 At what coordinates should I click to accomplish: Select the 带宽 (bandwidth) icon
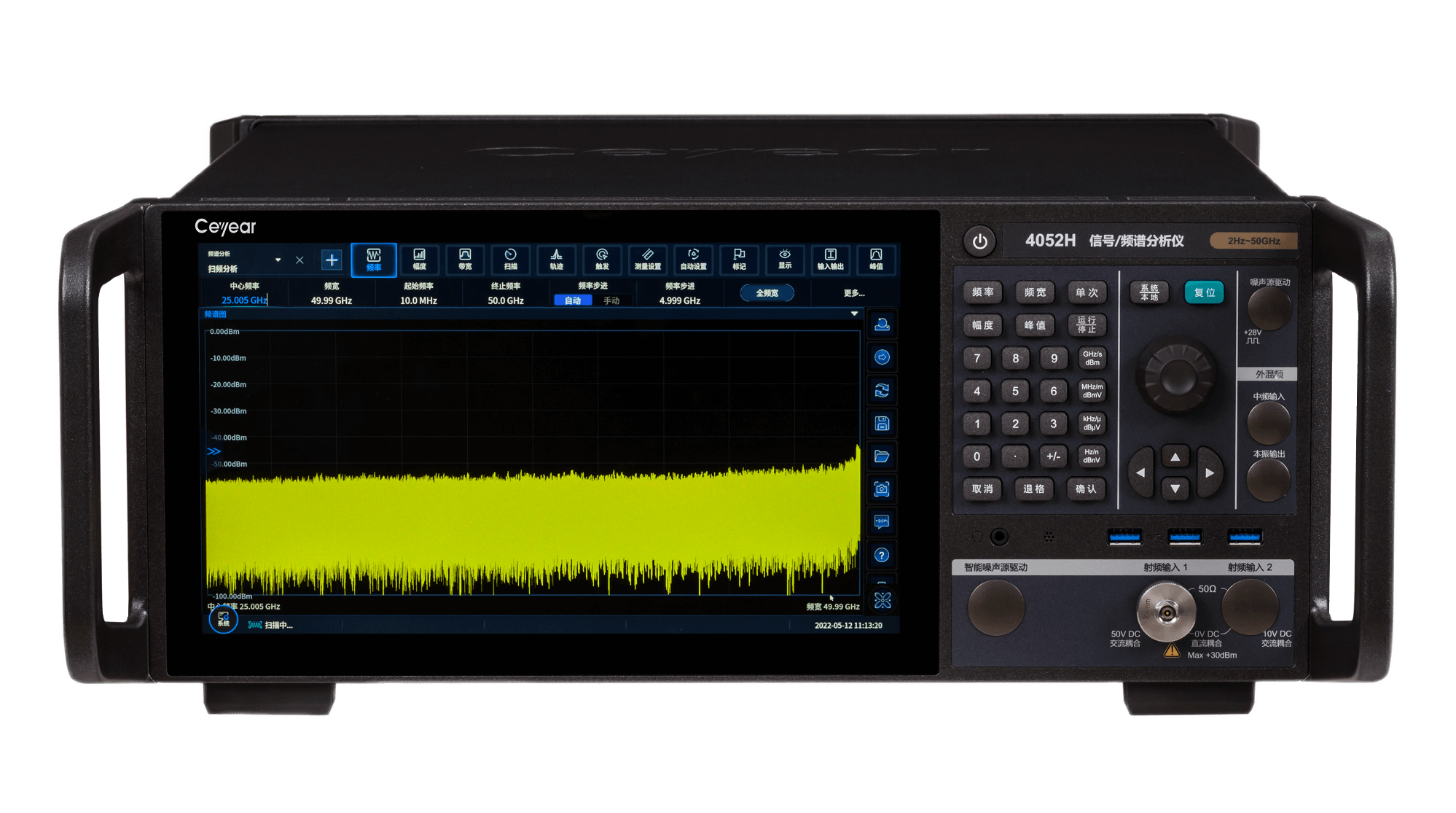tap(465, 259)
